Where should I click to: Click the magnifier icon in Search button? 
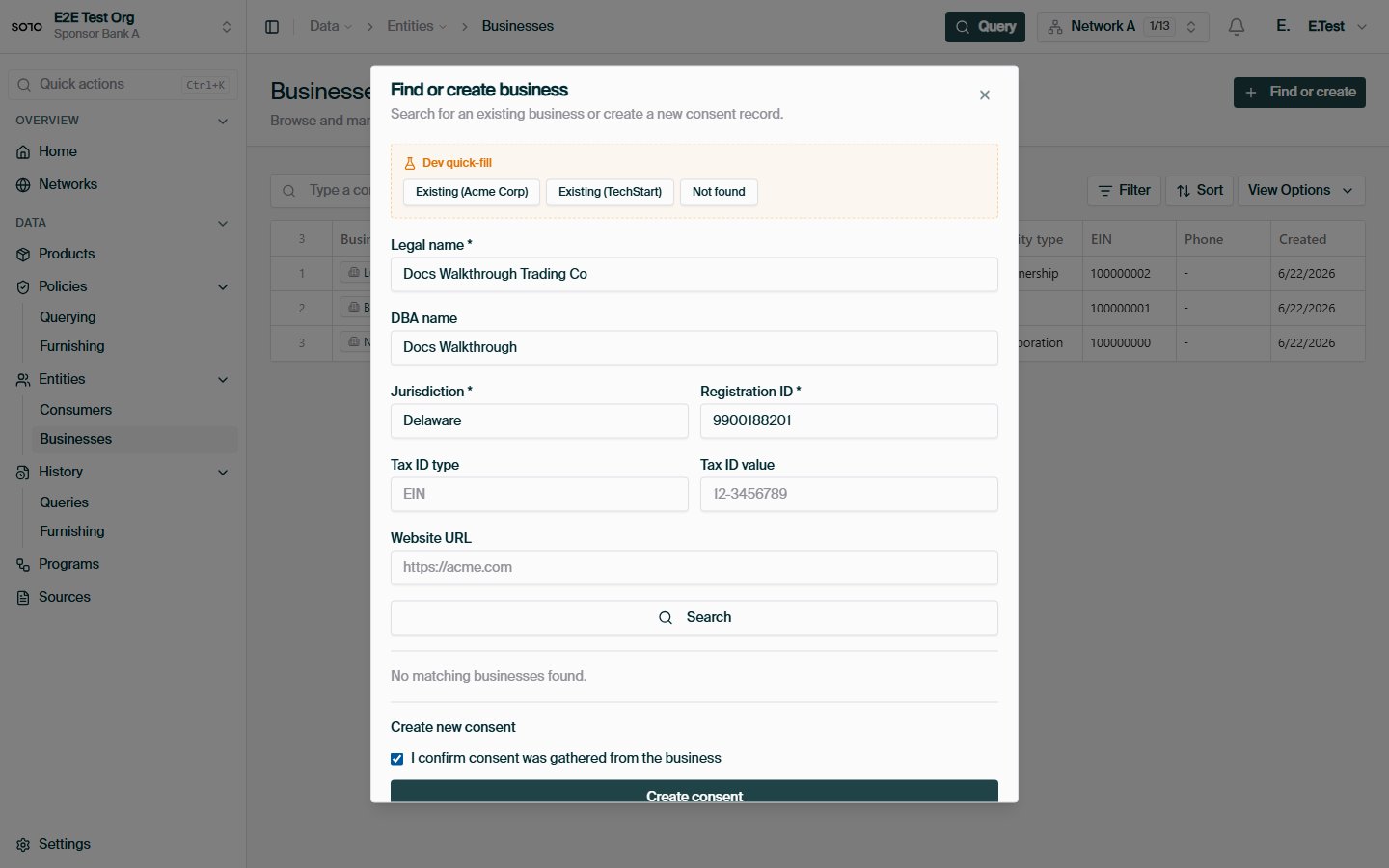pyautogui.click(x=666, y=618)
